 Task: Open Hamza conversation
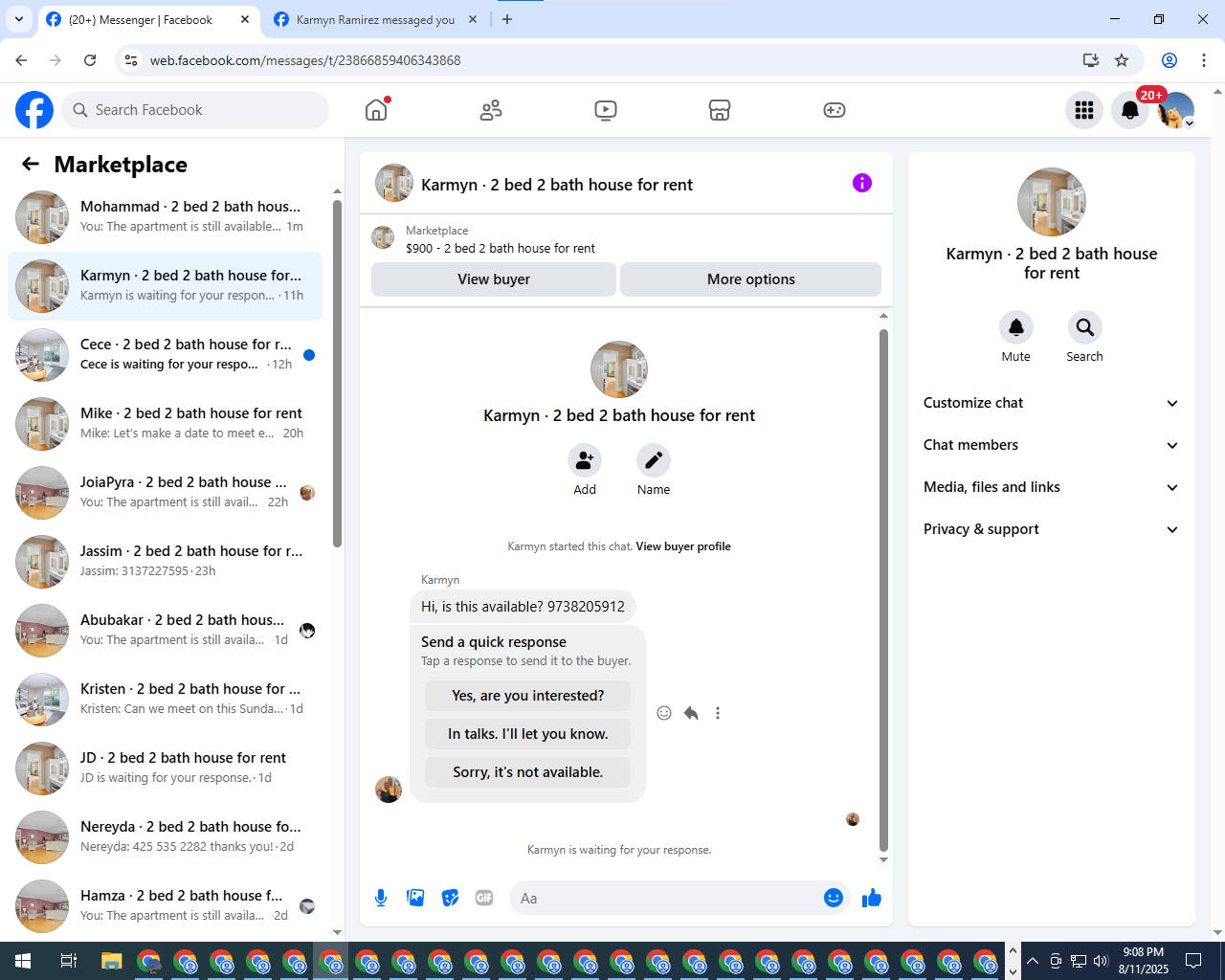coord(165,906)
